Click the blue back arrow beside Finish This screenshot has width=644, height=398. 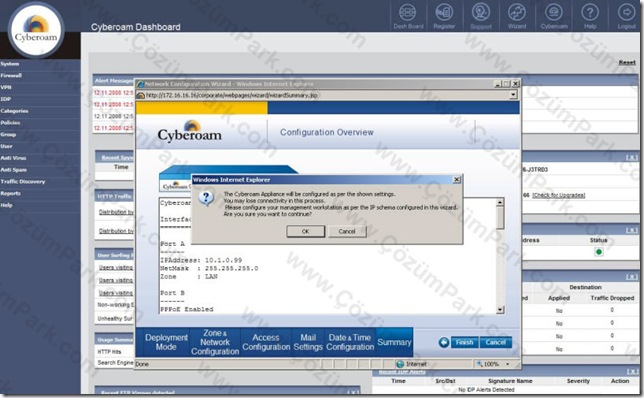[444, 342]
